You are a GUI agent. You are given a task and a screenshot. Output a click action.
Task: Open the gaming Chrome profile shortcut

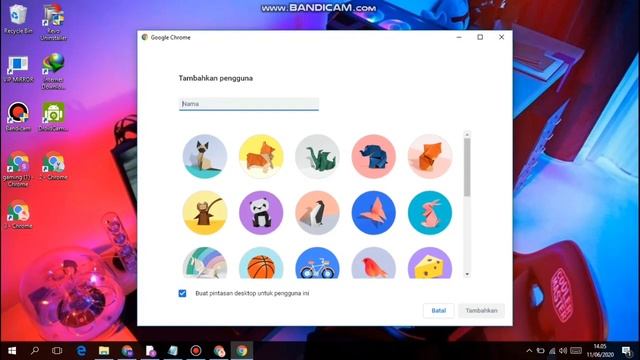pyautogui.click(x=18, y=169)
